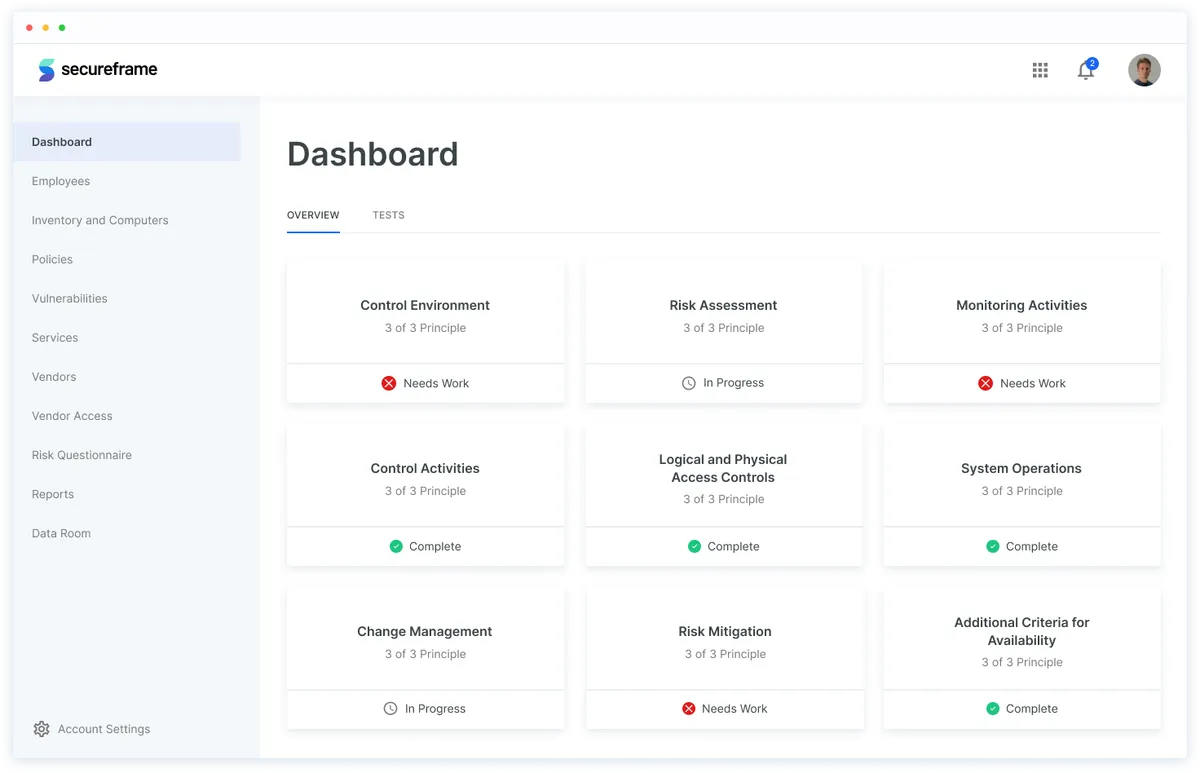1200x773 pixels.
Task: Click In Progress label under Change Management
Action: (x=435, y=708)
